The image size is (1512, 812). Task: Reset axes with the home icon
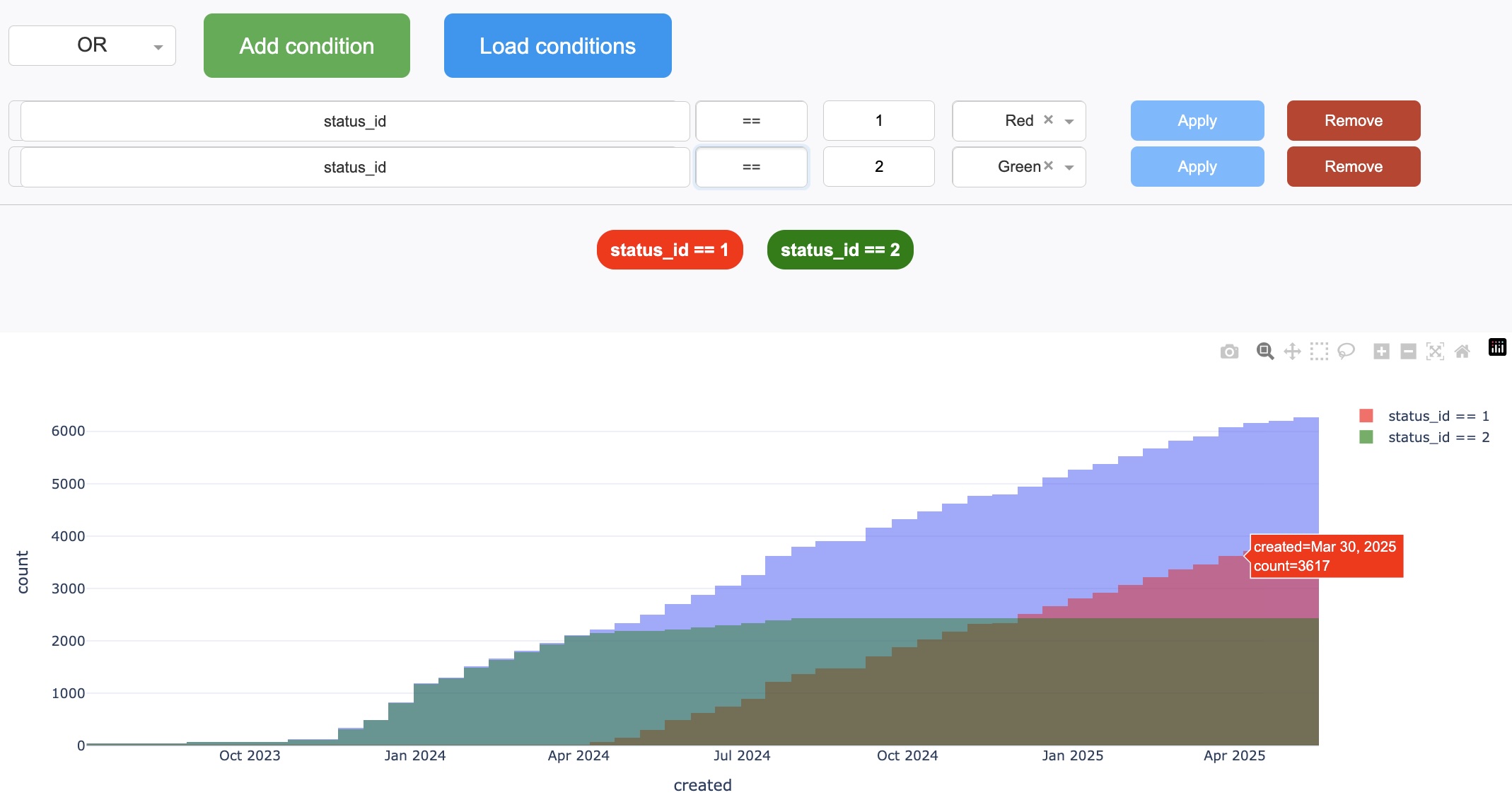pyautogui.click(x=1462, y=352)
